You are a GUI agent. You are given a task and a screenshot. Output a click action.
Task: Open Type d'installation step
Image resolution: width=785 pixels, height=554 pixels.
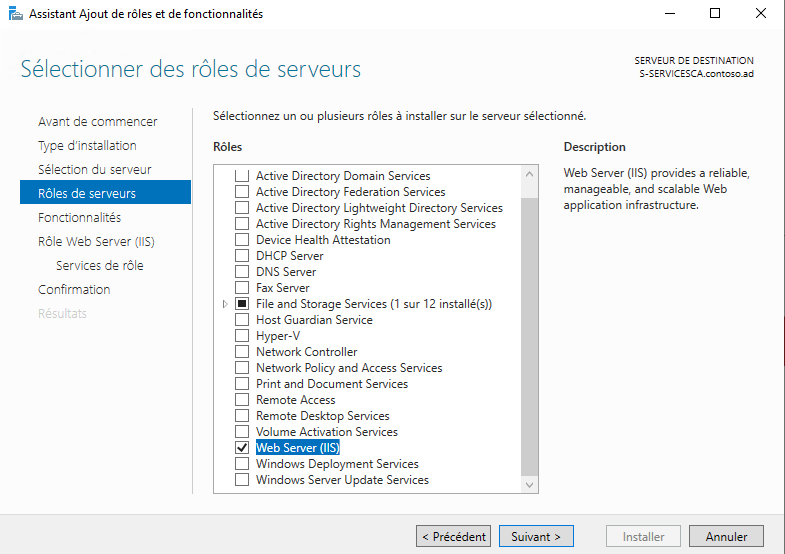tap(87, 146)
